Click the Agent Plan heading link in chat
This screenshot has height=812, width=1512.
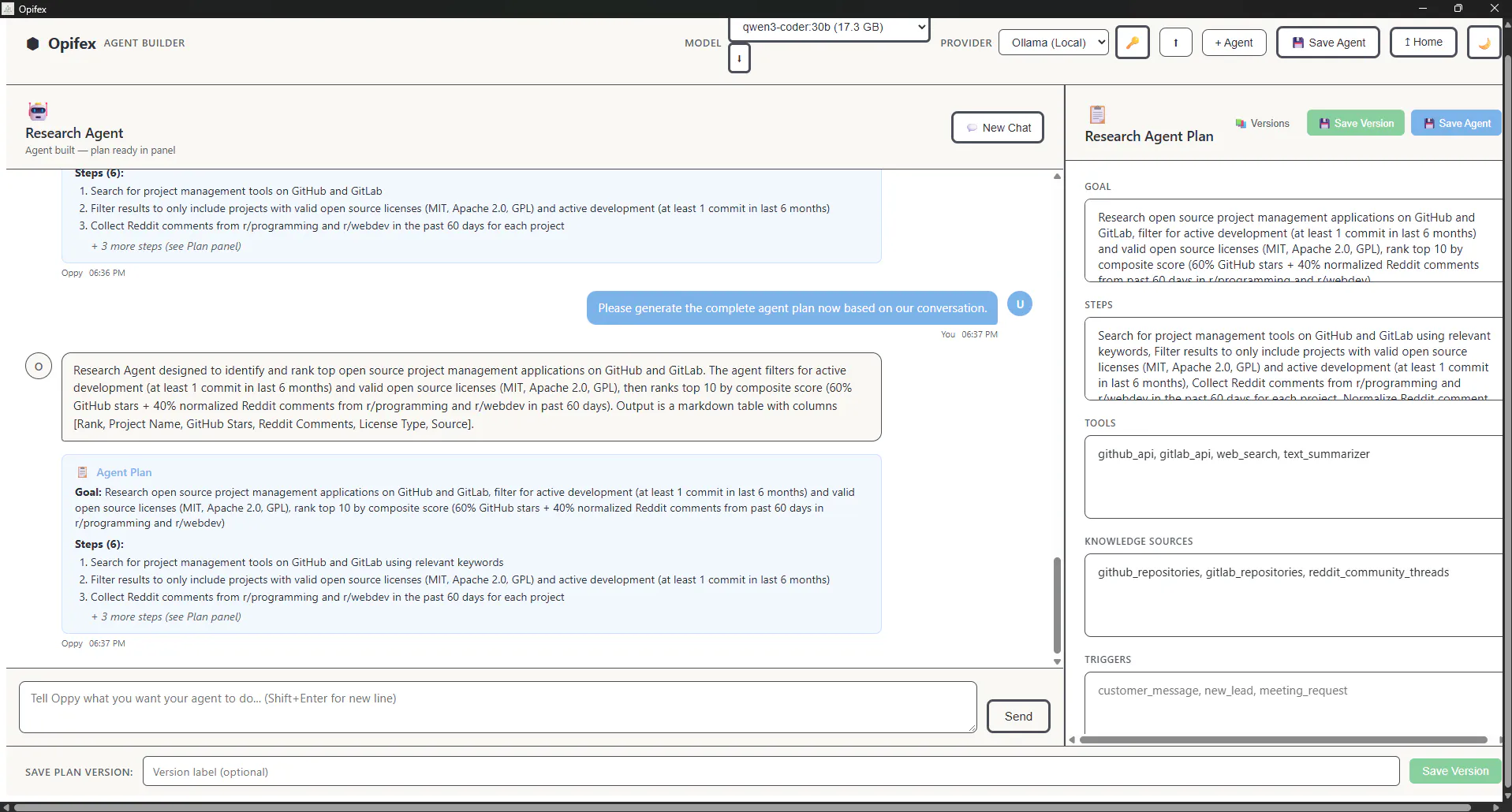(x=124, y=472)
